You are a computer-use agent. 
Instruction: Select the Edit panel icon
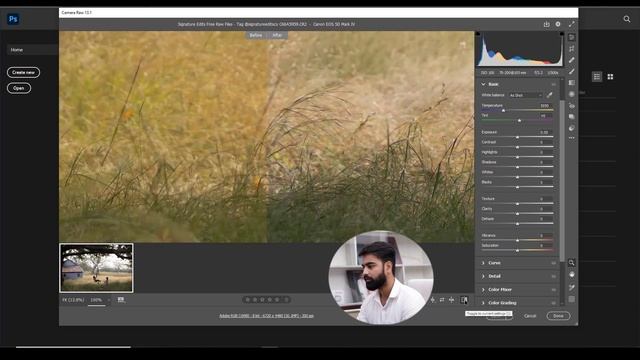[571, 37]
